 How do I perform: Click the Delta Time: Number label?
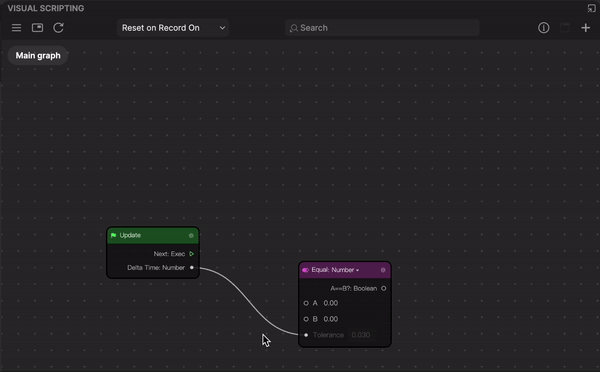coord(156,268)
